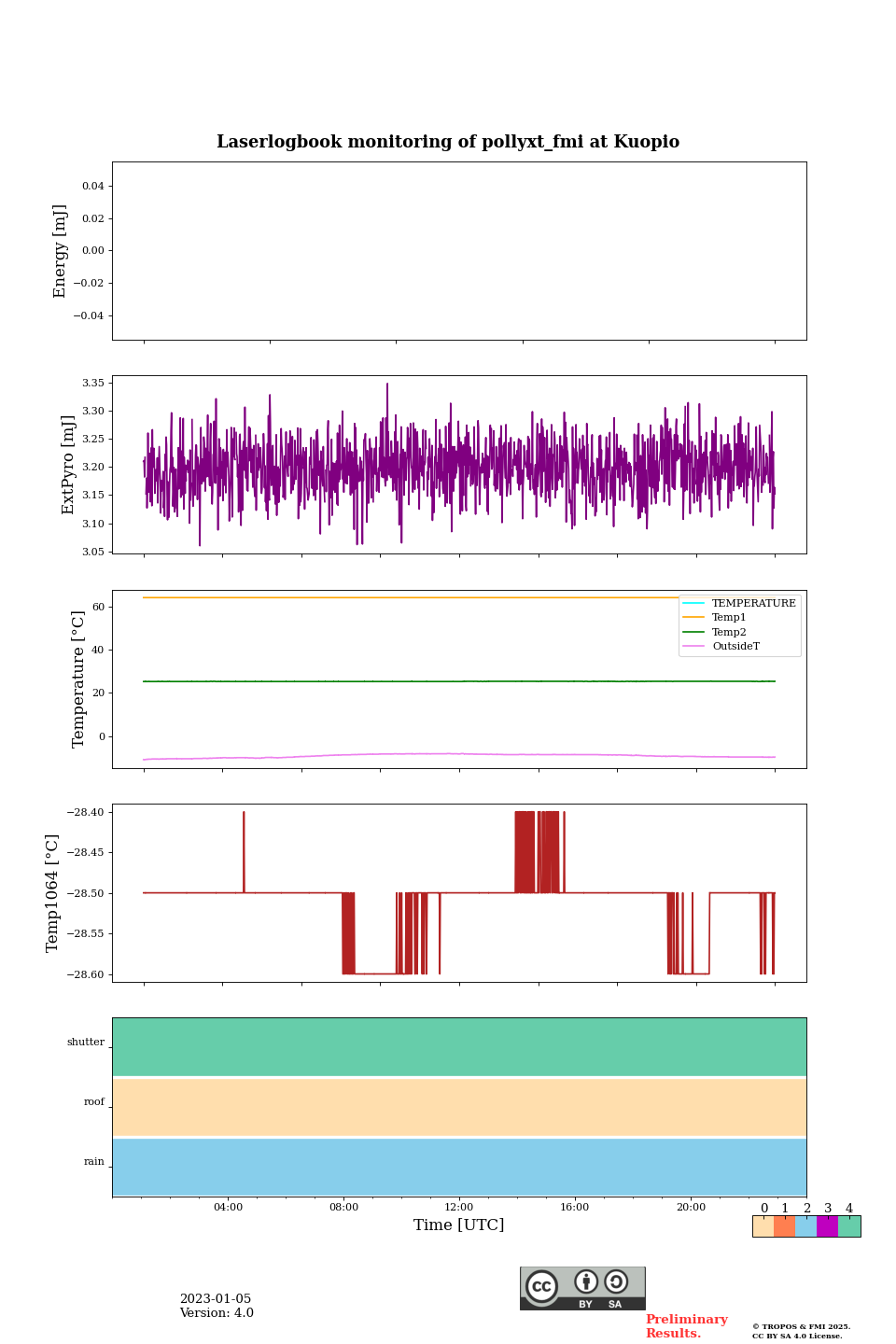896x1344 pixels.
Task: Click the light blue swatch labeled 2
Action: point(805,1226)
